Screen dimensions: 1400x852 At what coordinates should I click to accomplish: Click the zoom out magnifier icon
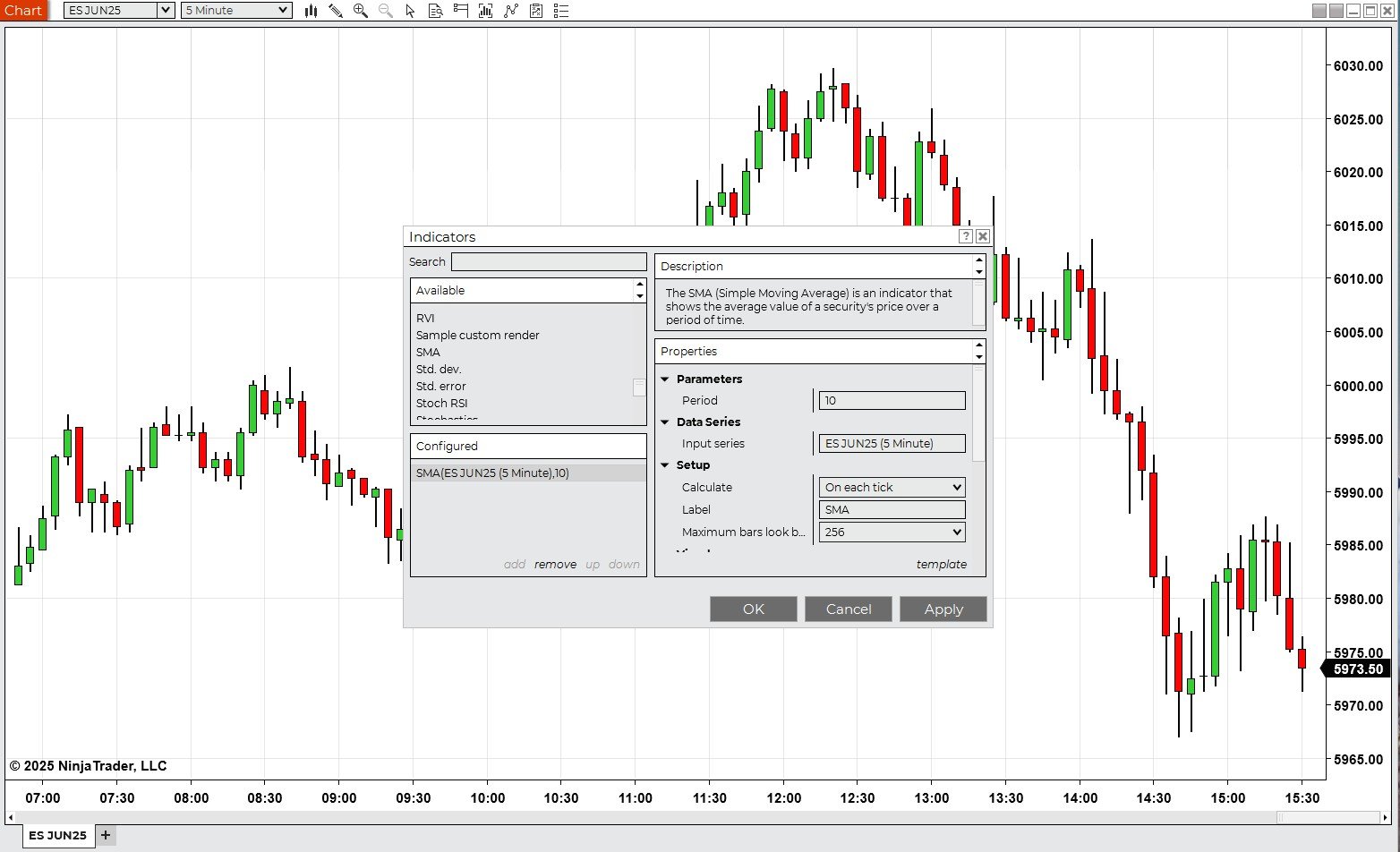[x=386, y=11]
